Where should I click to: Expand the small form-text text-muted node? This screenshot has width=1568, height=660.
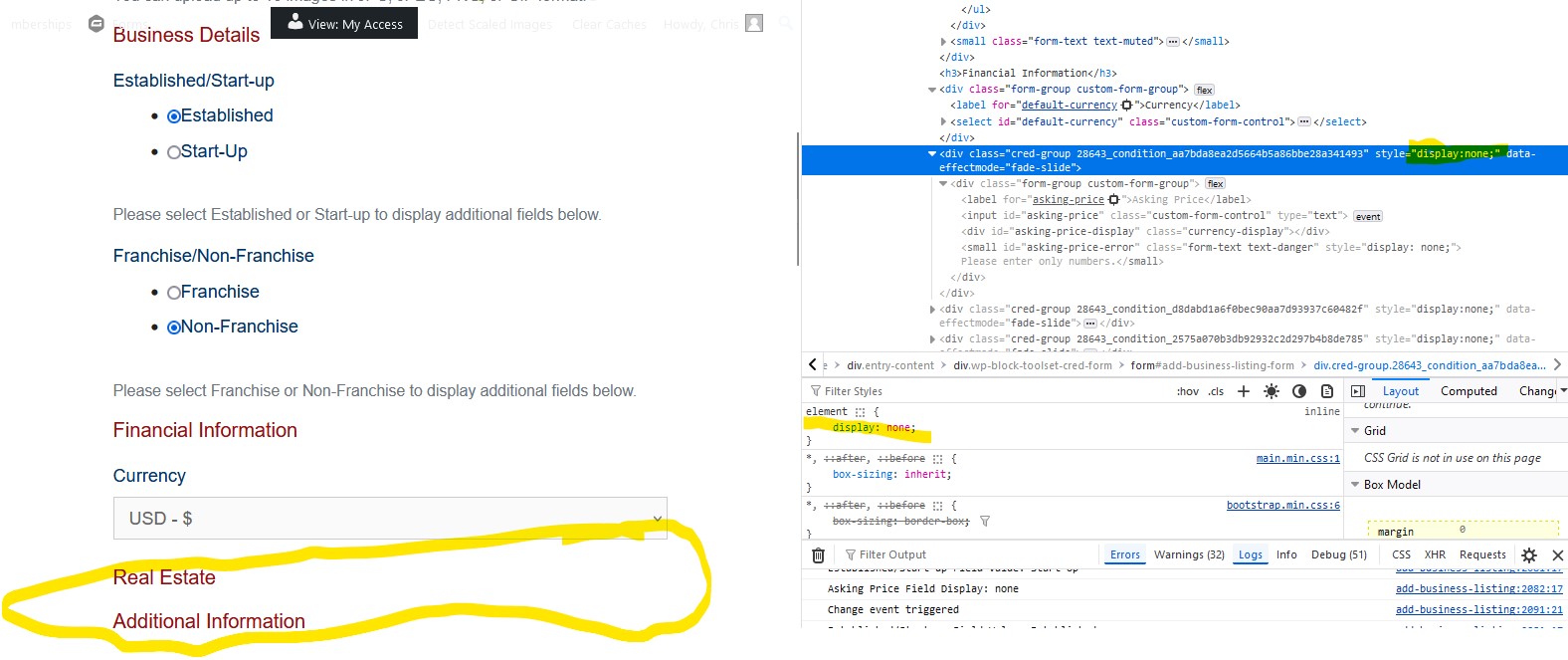pos(943,42)
